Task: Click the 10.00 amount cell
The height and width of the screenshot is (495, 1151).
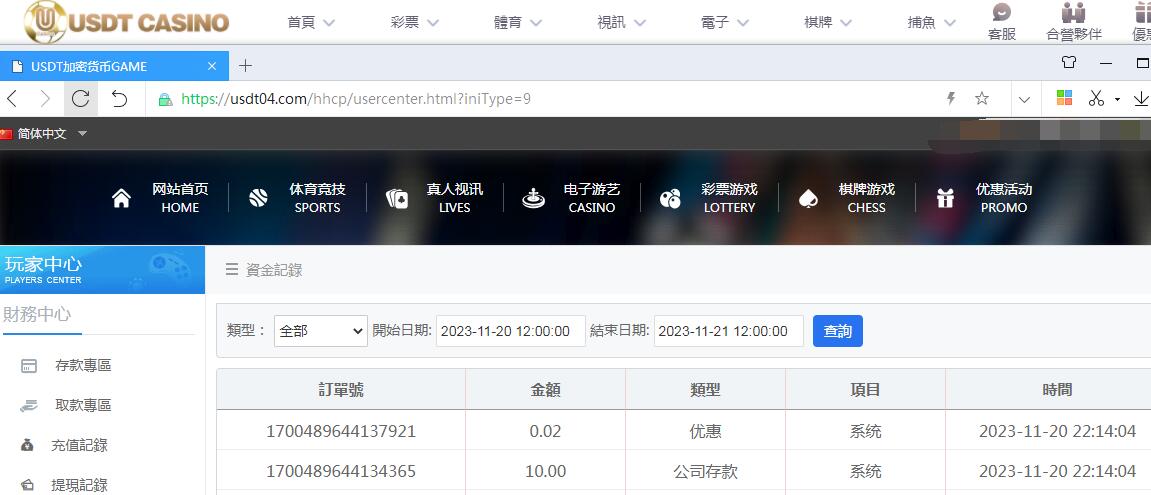Action: (545, 471)
